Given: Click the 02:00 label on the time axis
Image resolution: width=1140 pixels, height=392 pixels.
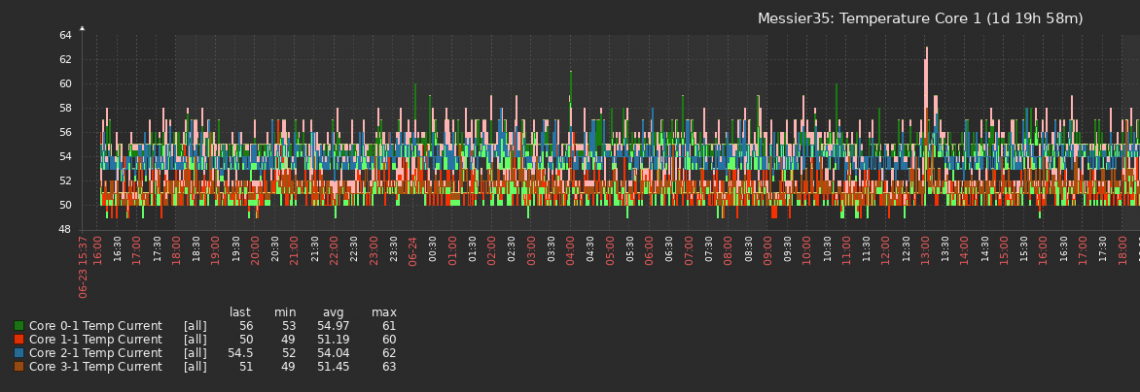Looking at the screenshot, I should pos(491,250).
